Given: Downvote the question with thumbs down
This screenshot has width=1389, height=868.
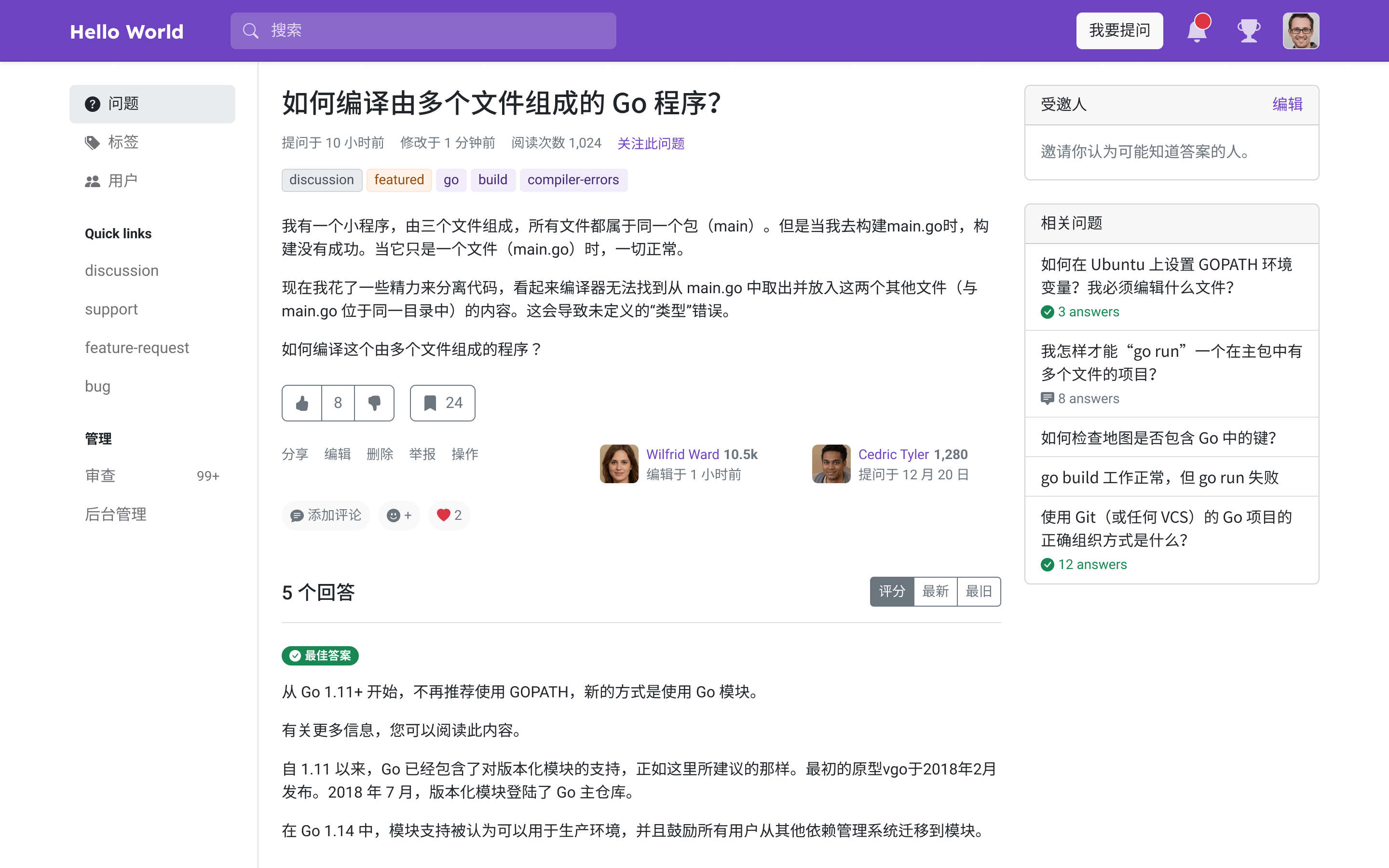Looking at the screenshot, I should (374, 403).
